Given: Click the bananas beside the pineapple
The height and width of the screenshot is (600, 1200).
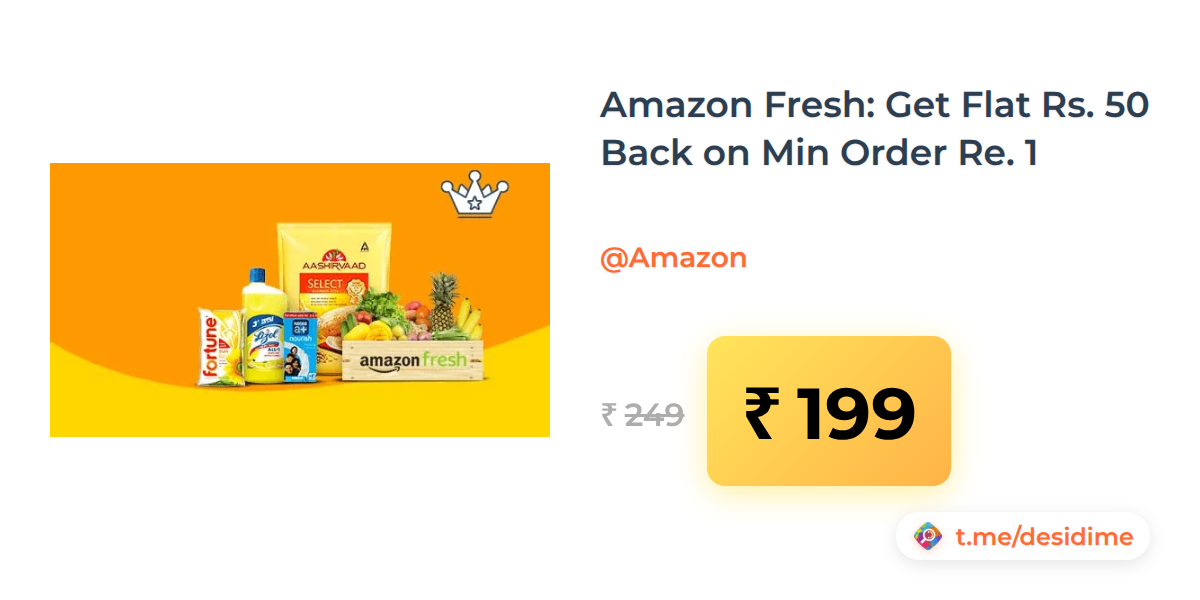Looking at the screenshot, I should point(469,318).
